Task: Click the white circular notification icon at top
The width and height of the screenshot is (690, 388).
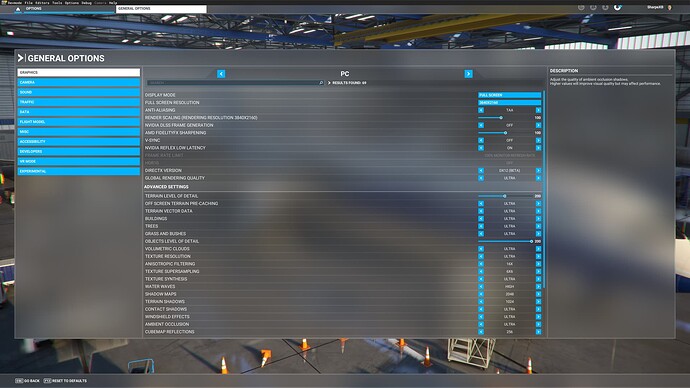Action: coord(617,7)
